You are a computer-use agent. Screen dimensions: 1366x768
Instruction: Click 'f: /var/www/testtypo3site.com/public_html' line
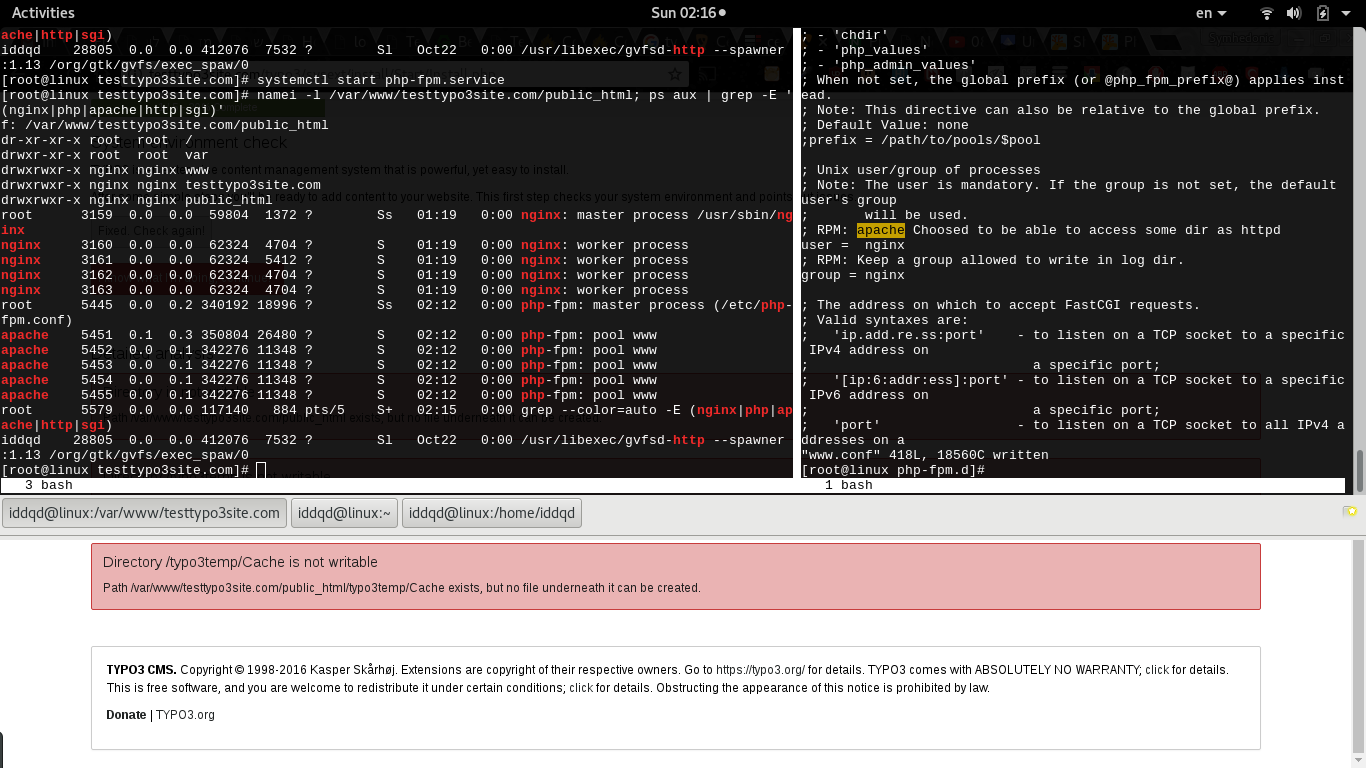(x=165, y=125)
